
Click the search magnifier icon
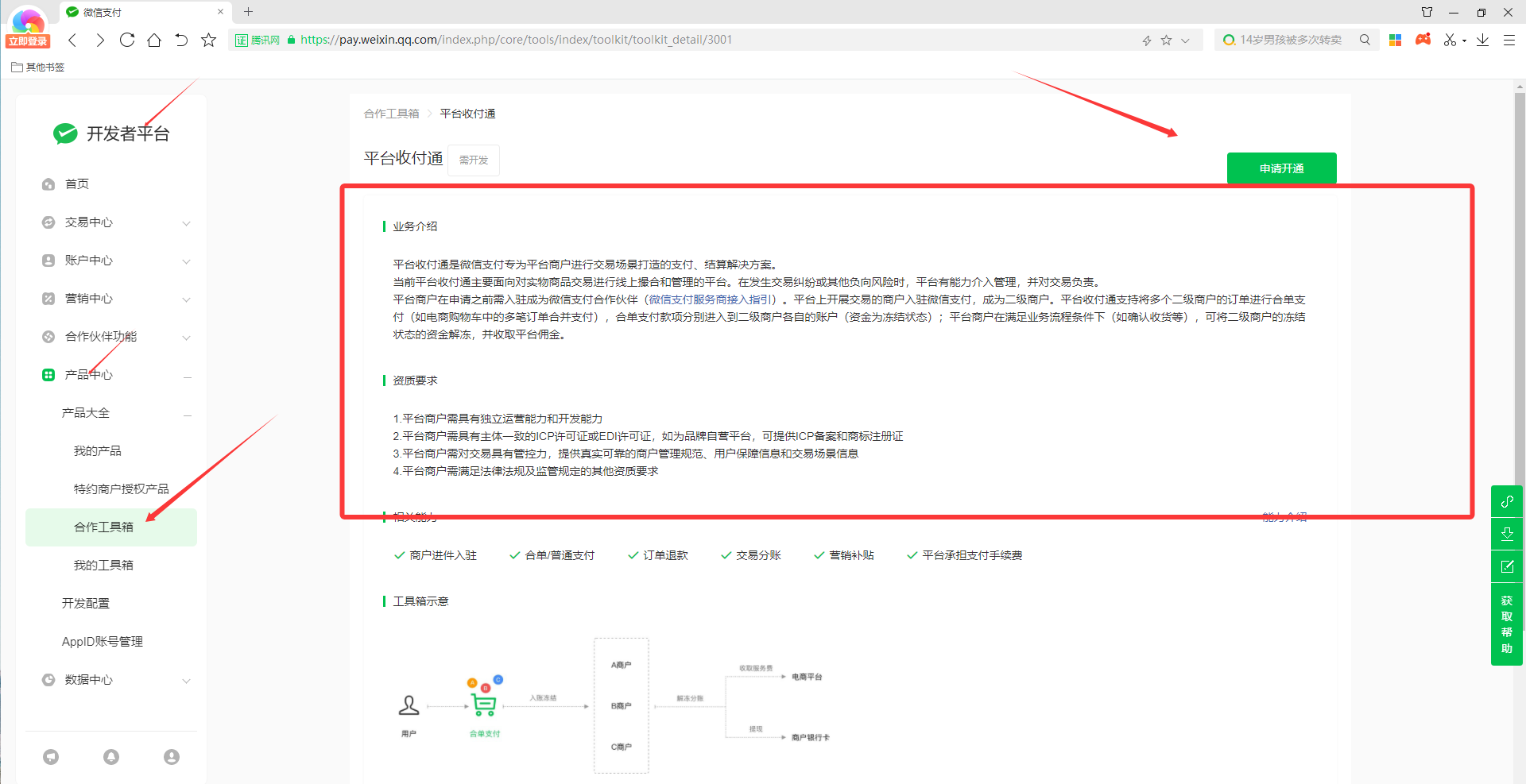pyautogui.click(x=1365, y=40)
